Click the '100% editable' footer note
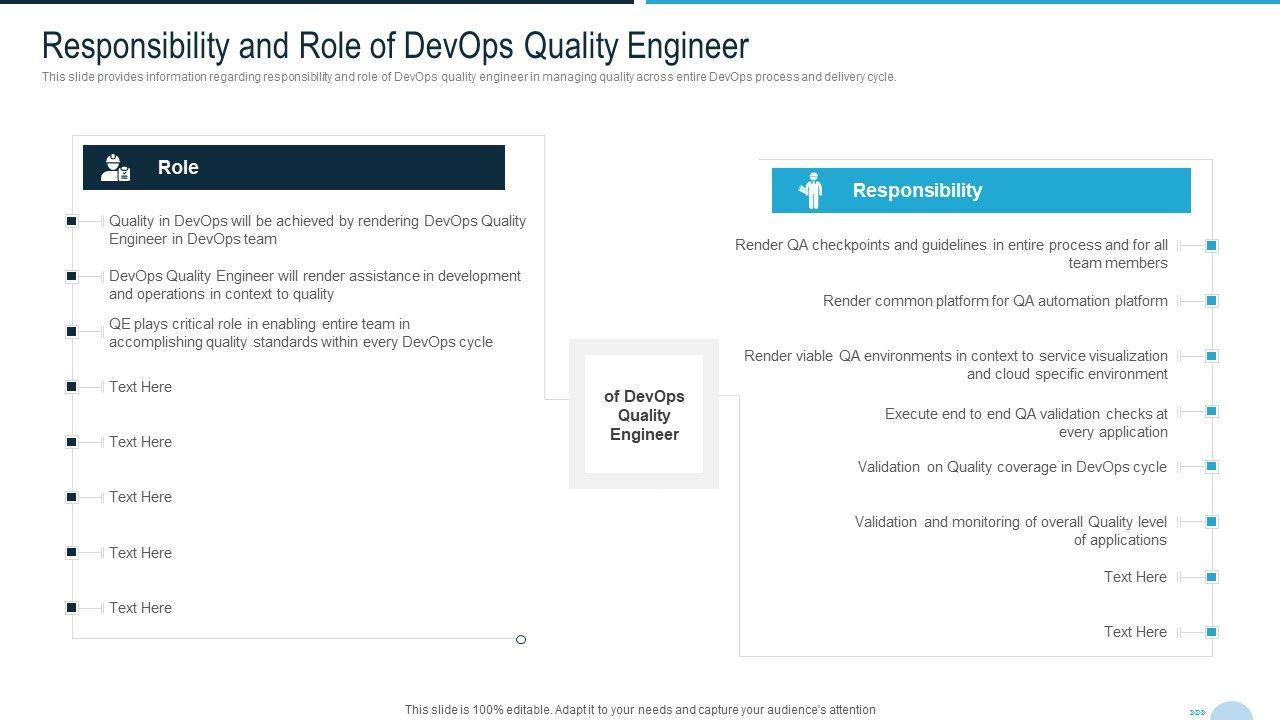Screen dimensions: 1280x720 [x=640, y=709]
